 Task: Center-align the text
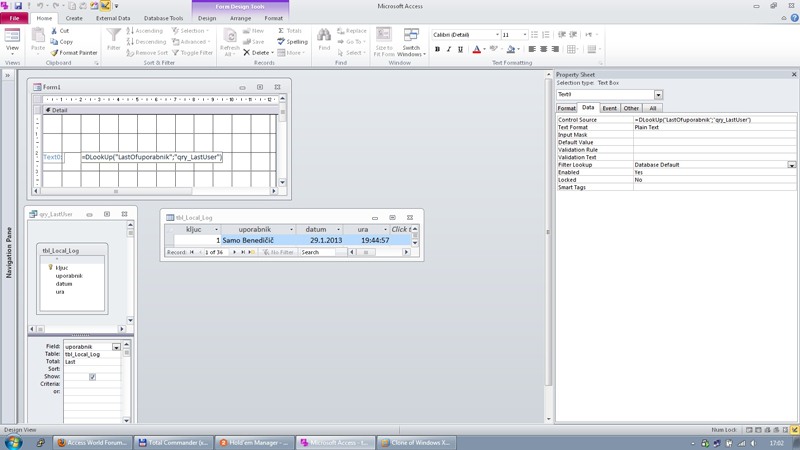click(544, 49)
